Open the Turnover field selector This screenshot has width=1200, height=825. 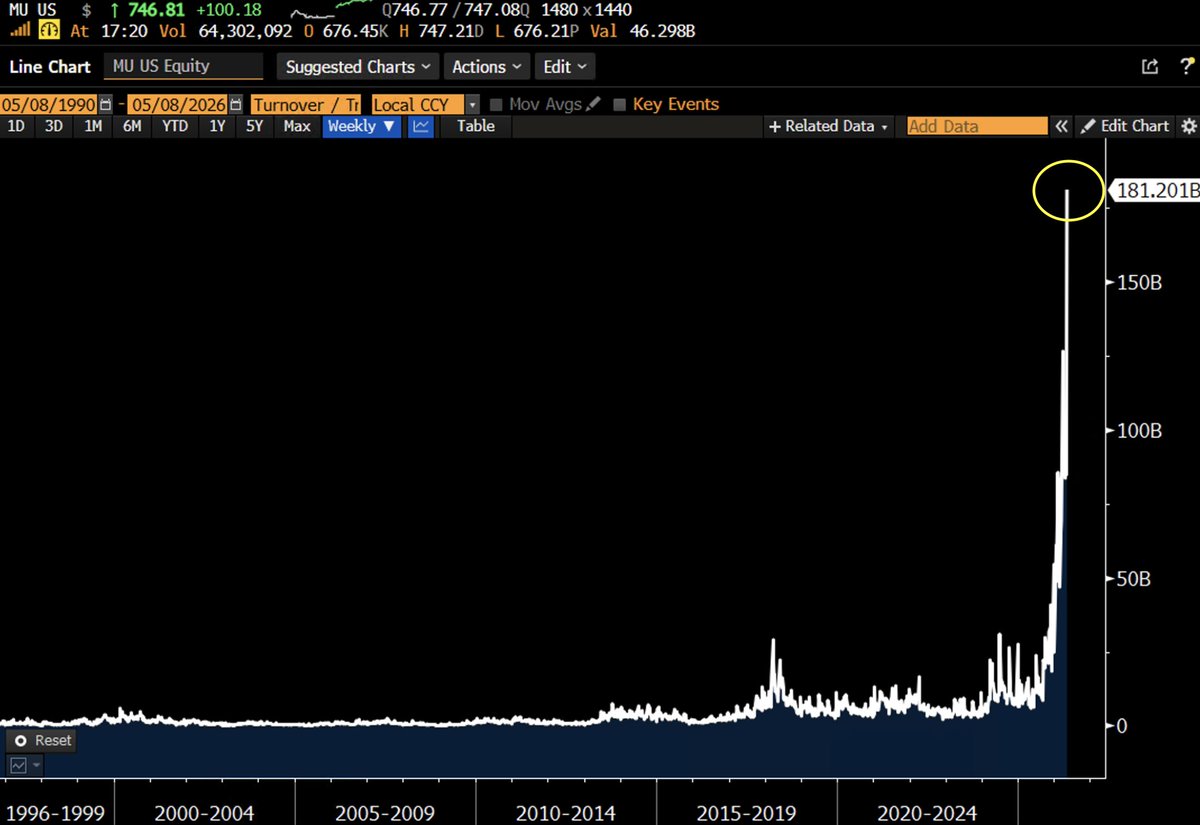(305, 104)
